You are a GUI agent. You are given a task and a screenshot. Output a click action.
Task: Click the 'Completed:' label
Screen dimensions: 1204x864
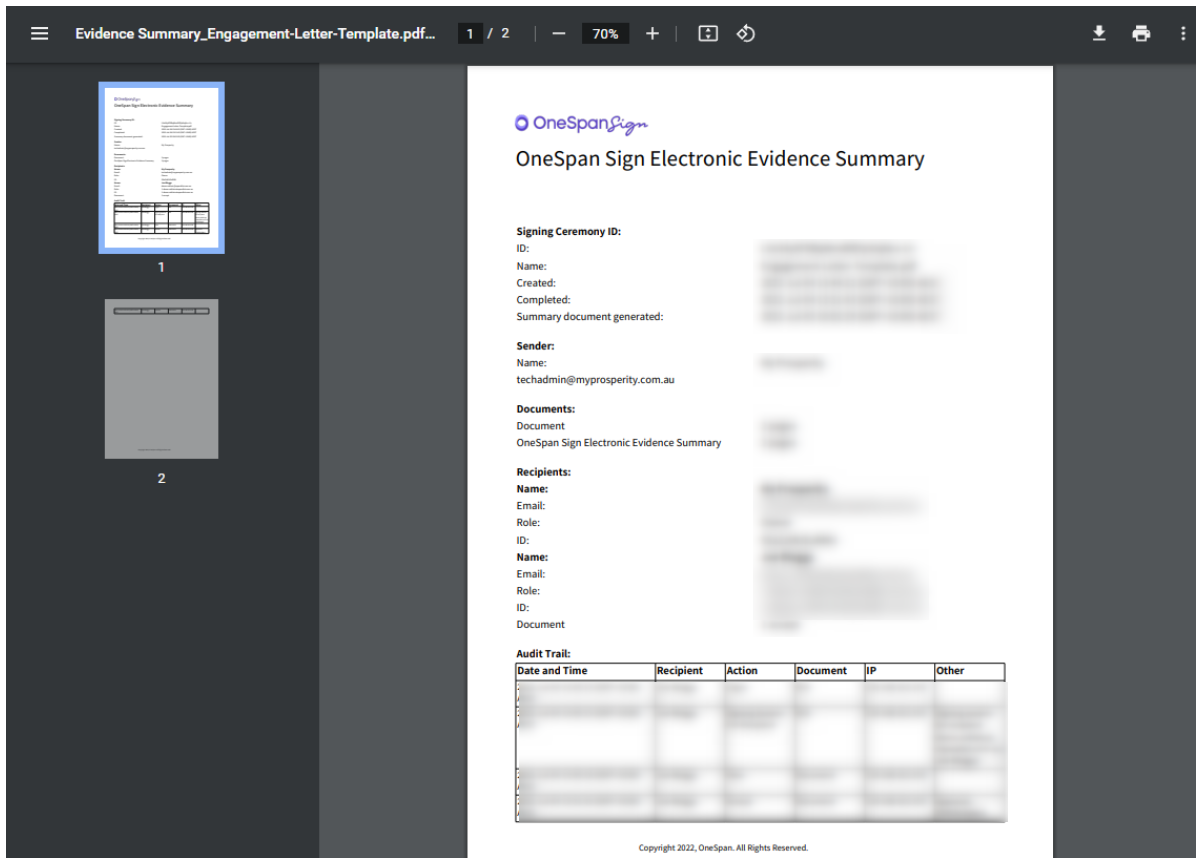point(543,300)
